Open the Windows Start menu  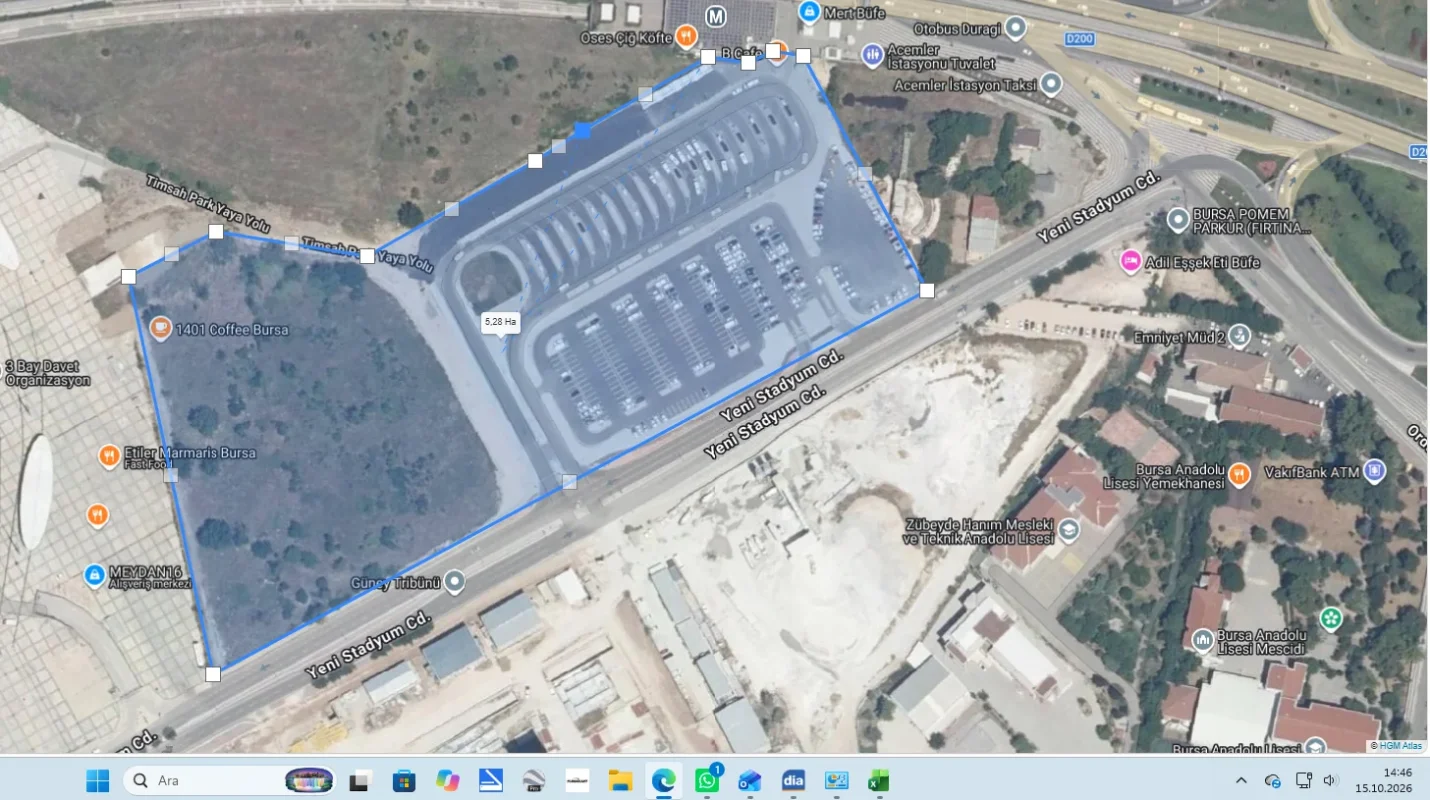click(x=98, y=780)
